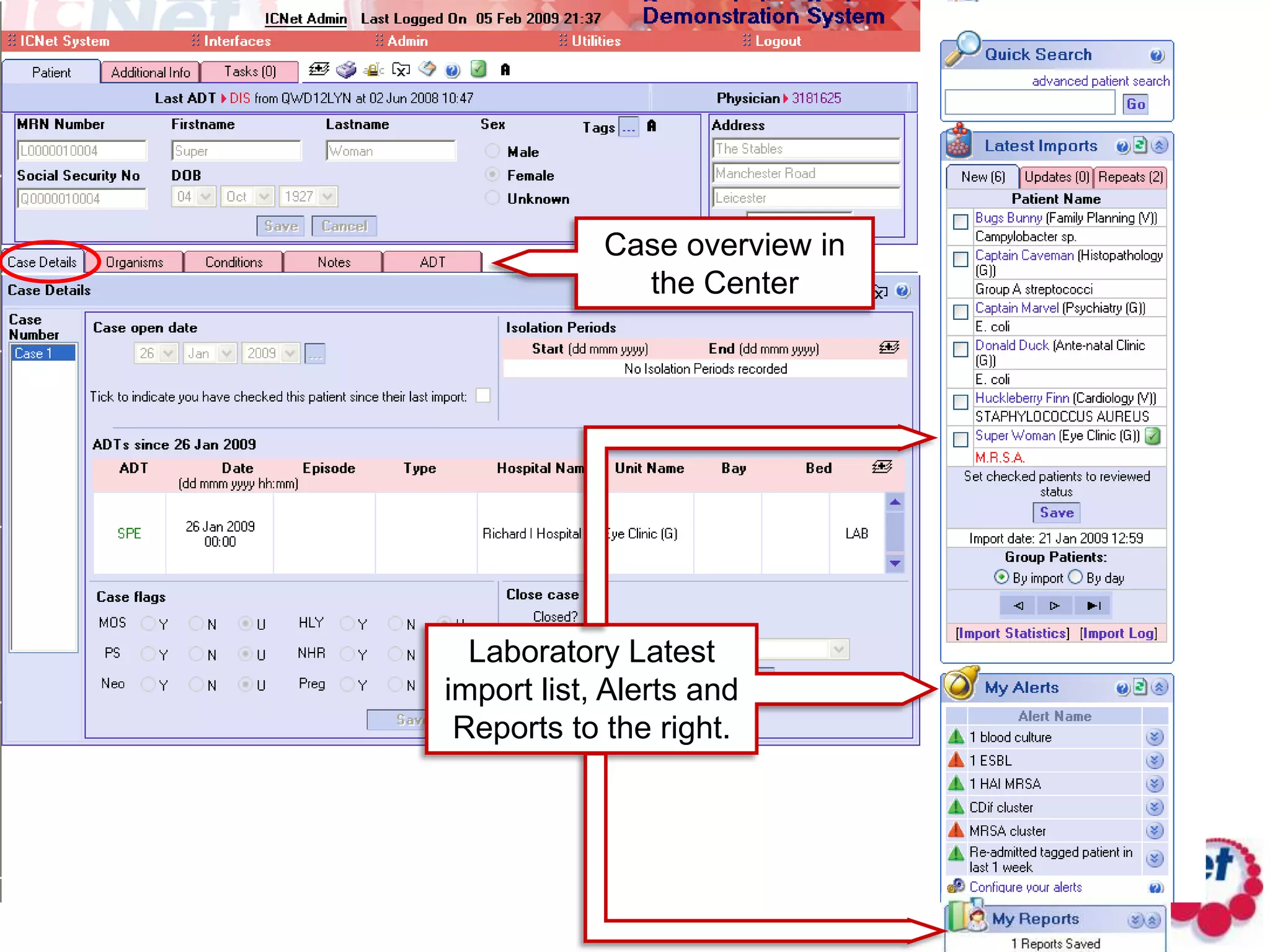Open Captain Marvel patient link
1270x952 pixels.
coord(1017,308)
